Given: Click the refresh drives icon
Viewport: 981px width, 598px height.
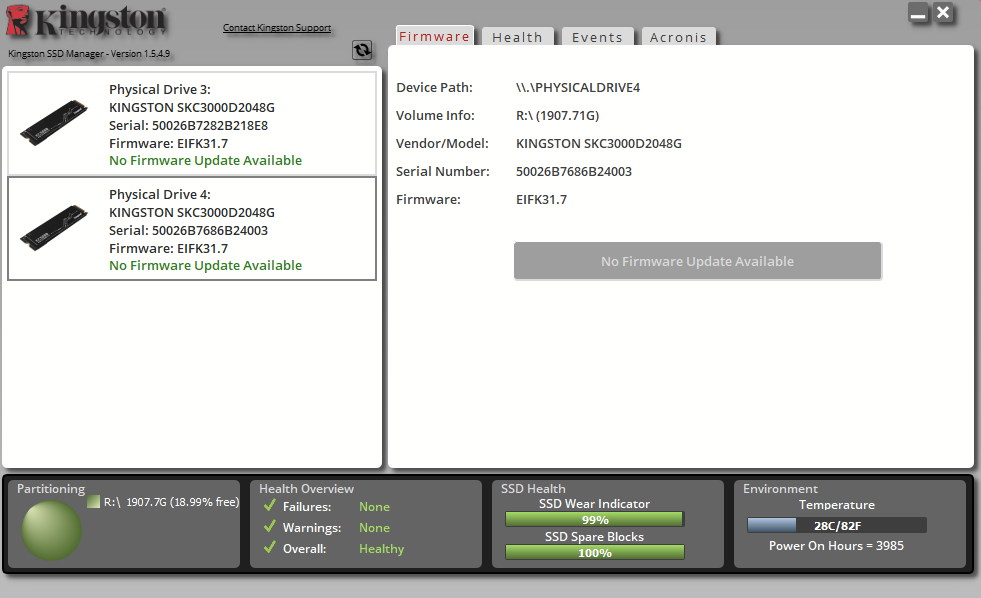Looking at the screenshot, I should click(362, 50).
